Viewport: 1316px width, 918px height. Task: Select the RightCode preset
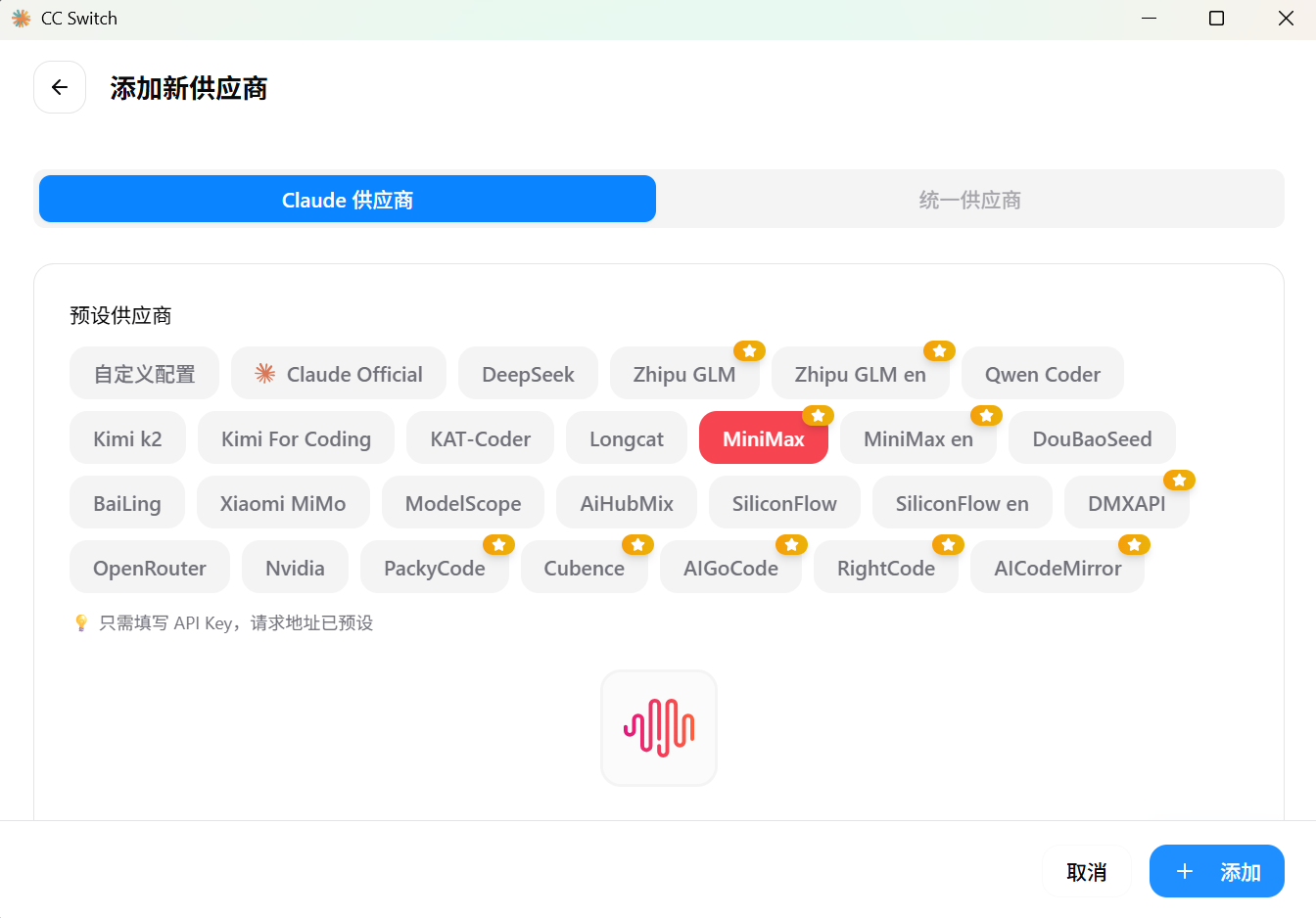coord(886,567)
